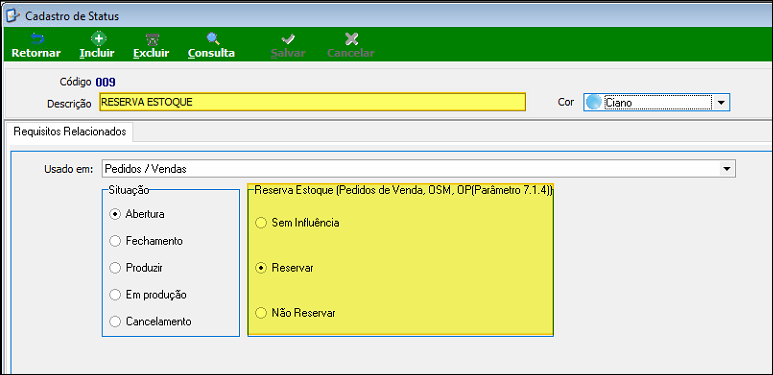The width and height of the screenshot is (773, 375).
Task: Click the Excluir toolbar icon
Action: coord(151,39)
